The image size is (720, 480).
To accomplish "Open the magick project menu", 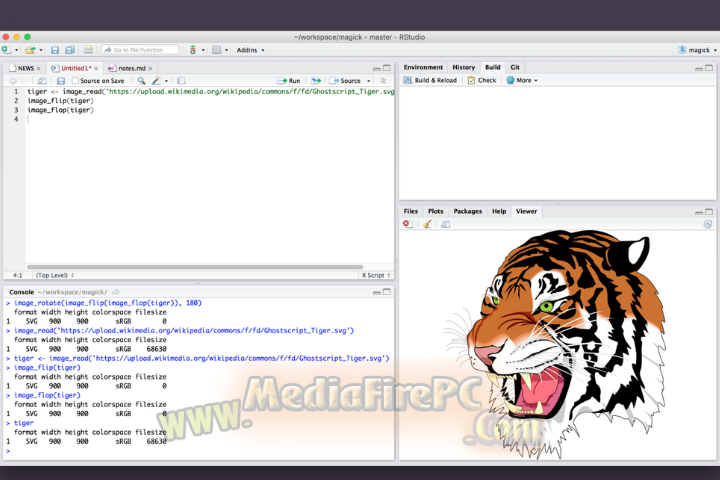I will [x=698, y=50].
